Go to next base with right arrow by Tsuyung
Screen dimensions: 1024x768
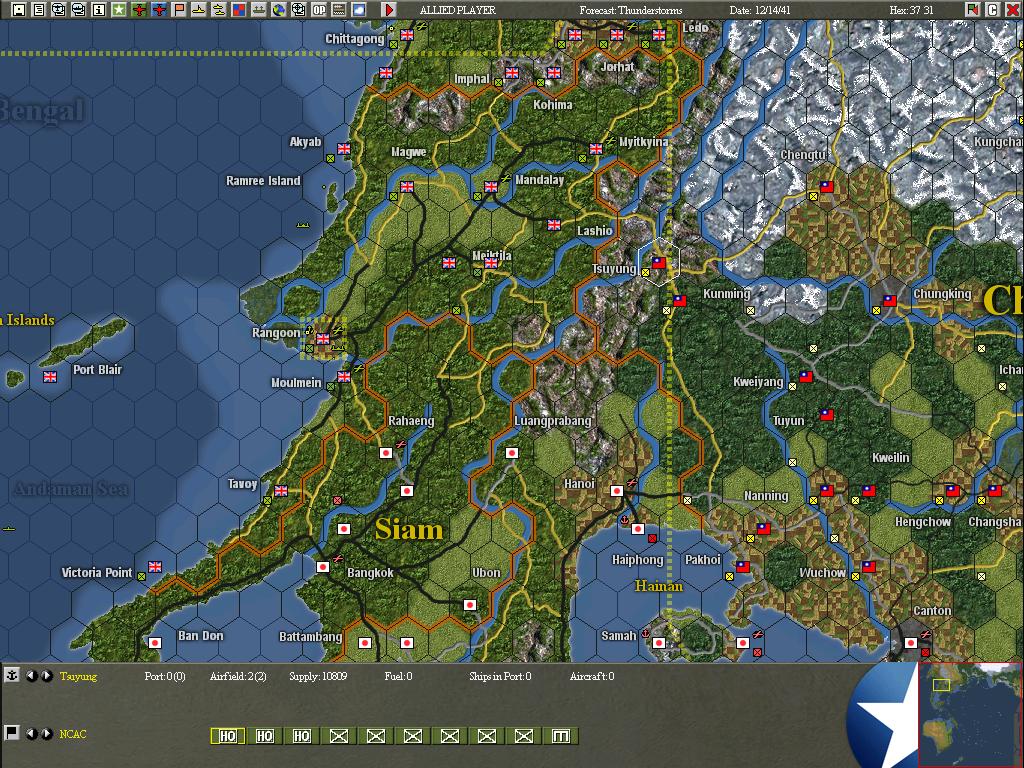46,676
